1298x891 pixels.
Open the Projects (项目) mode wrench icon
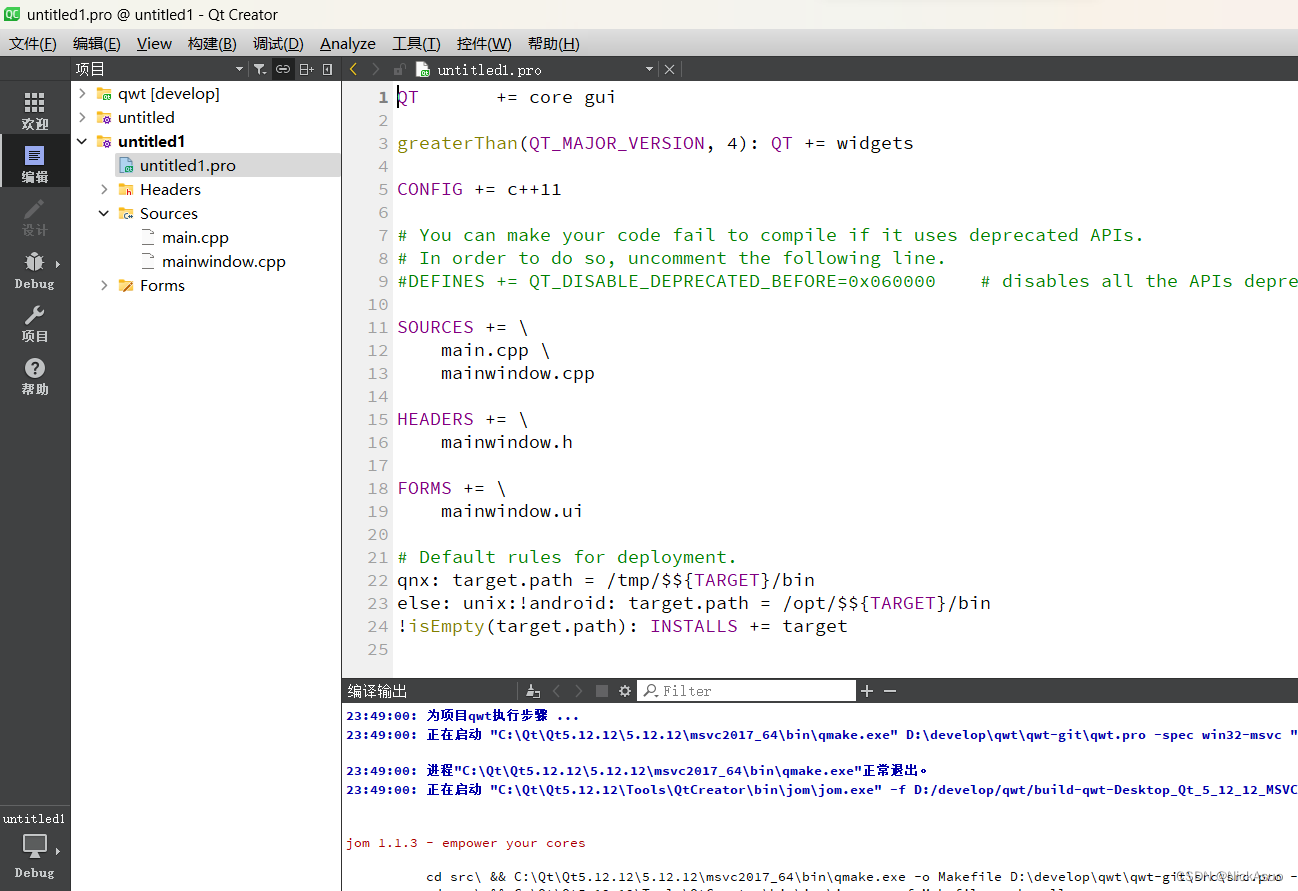point(35,322)
